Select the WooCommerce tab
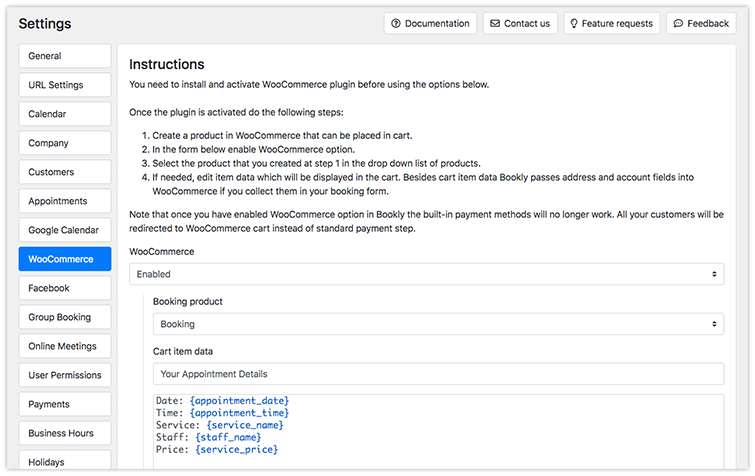This screenshot has height=476, width=755. pyautogui.click(x=65, y=259)
